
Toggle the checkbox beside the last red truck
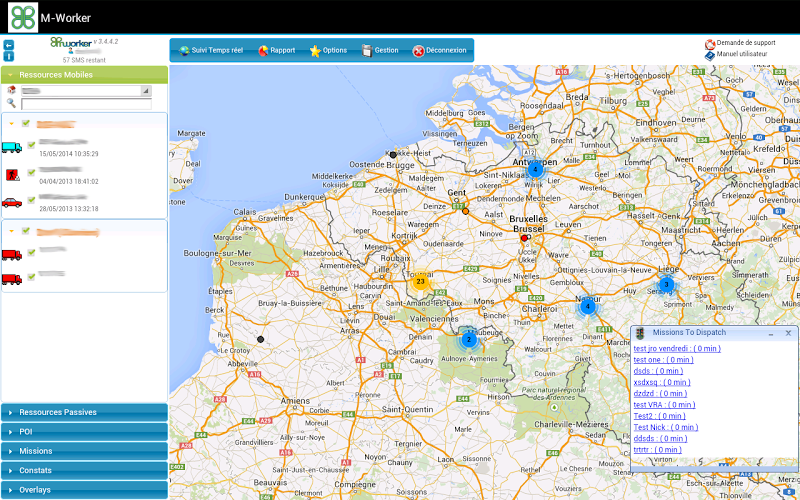coord(32,277)
